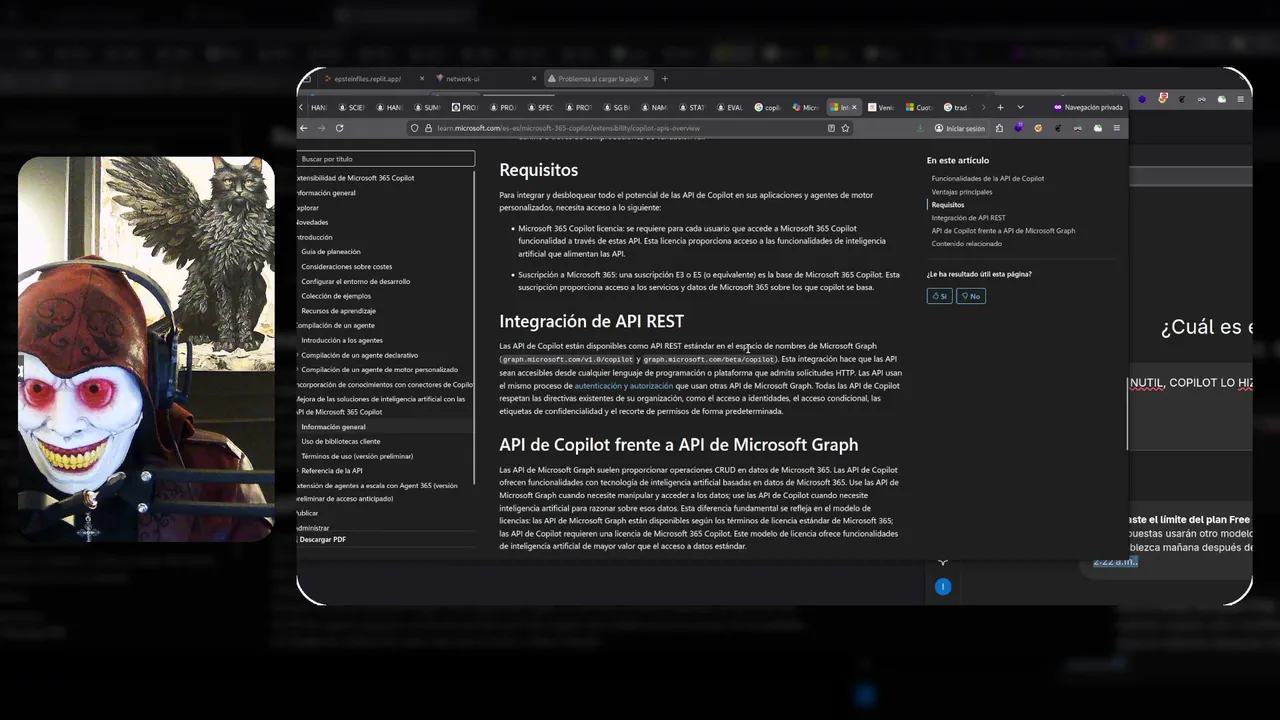Go back with the browser back arrow
The image size is (1280, 720).
(304, 128)
